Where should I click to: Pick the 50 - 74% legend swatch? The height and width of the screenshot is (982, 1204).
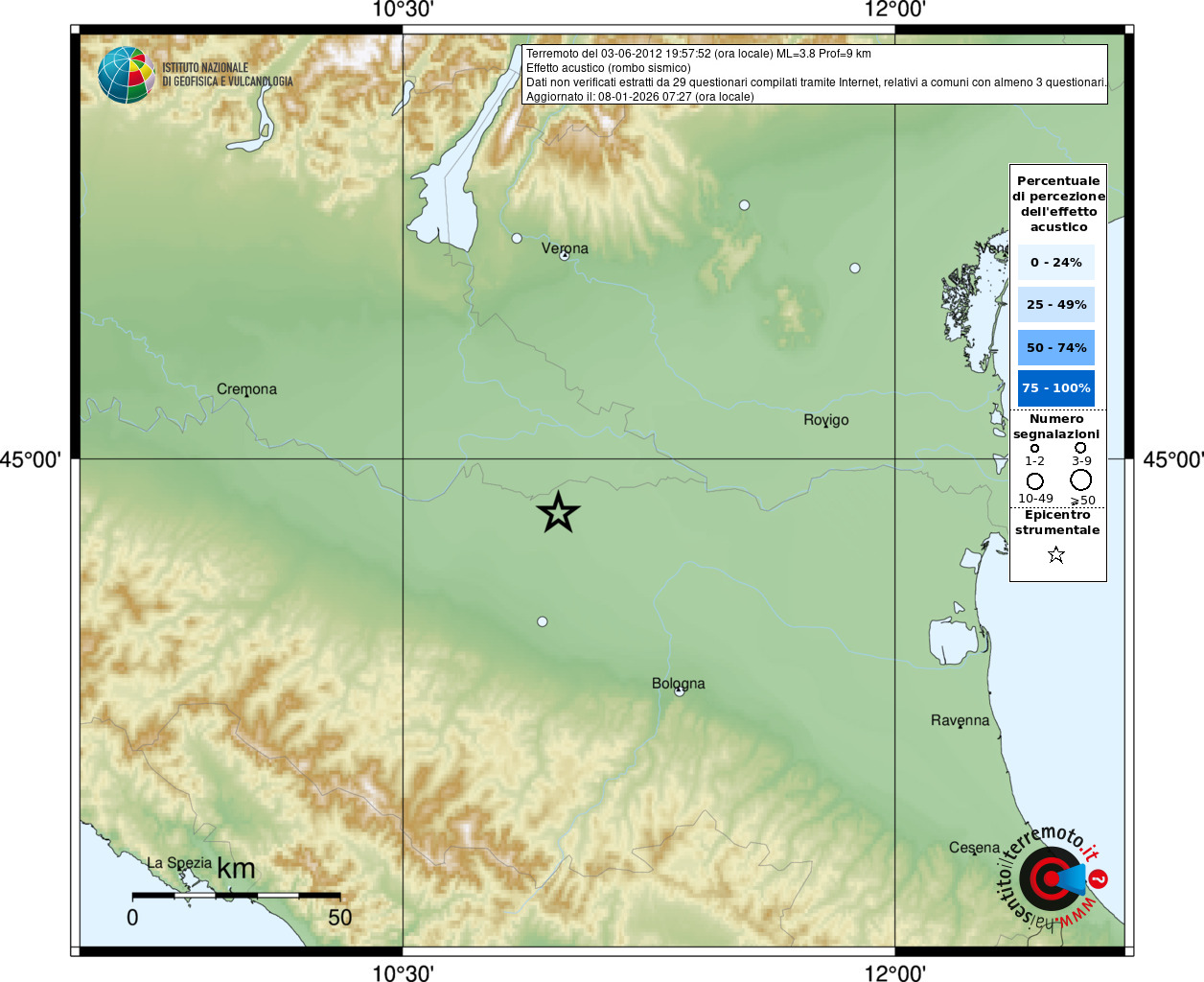point(1055,347)
